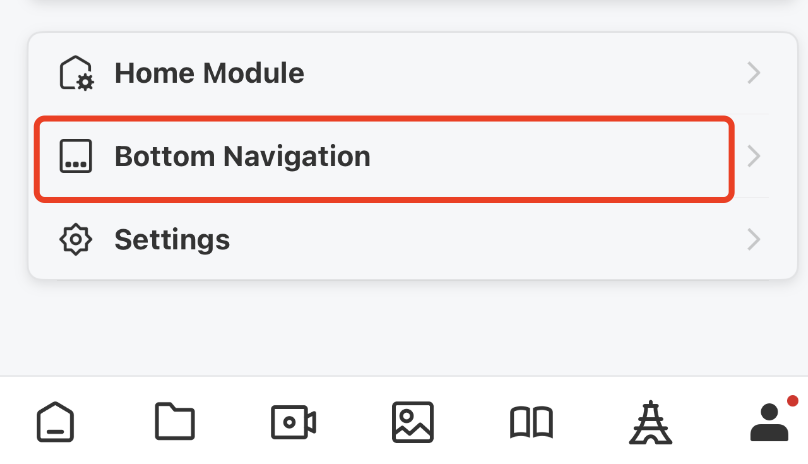Switch to the video camera tab
Screen dimensions: 808x464
point(293,422)
